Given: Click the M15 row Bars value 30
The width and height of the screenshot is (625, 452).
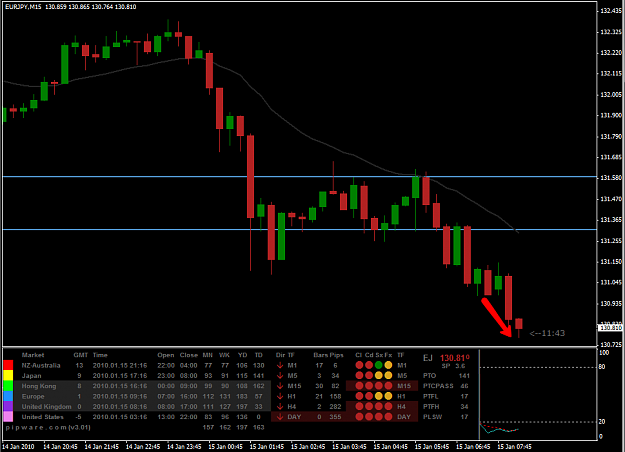Looking at the screenshot, I should tap(319, 386).
